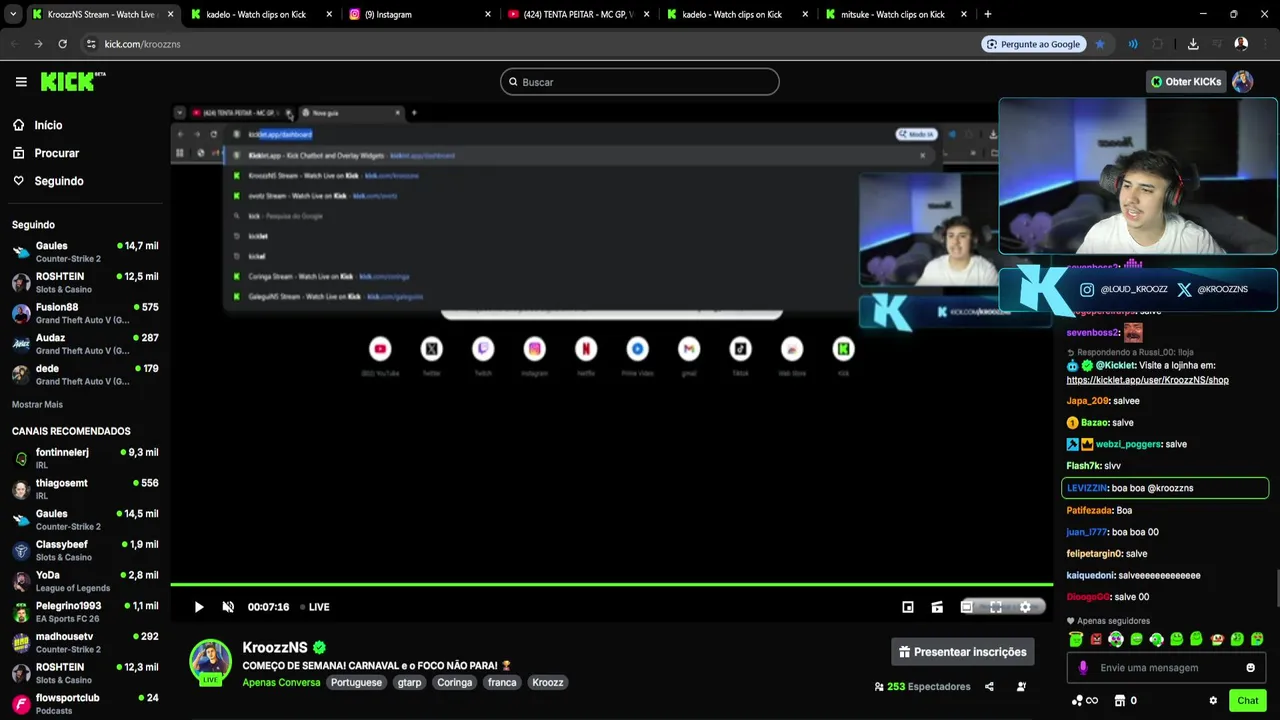
Task: Expand Mostrar Mais list
Action: (x=37, y=404)
